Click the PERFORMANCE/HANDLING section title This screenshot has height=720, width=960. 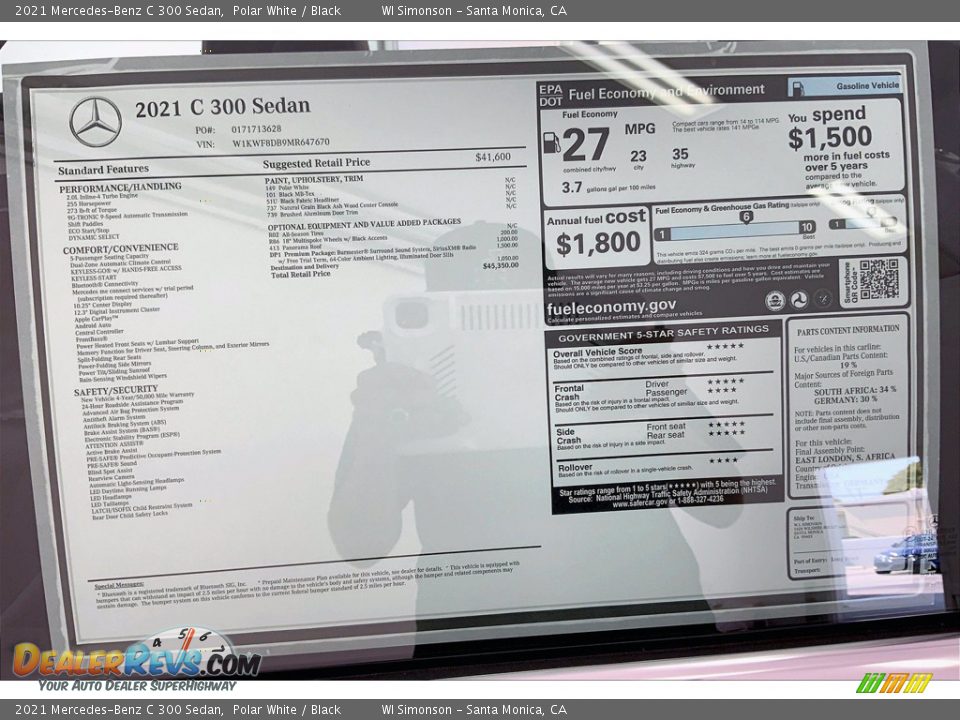[x=120, y=187]
